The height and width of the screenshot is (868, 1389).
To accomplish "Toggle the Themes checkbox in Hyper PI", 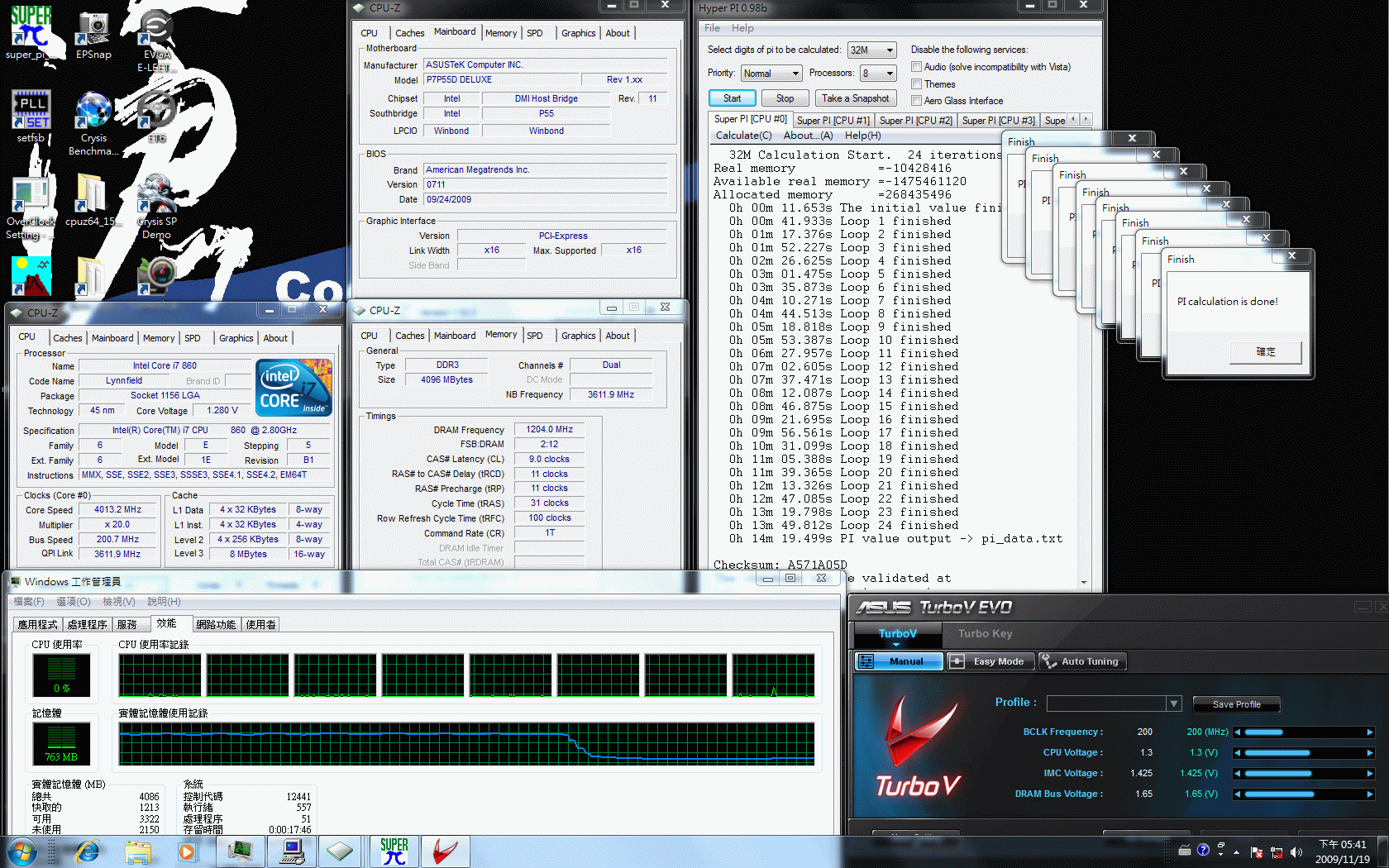I will click(916, 84).
